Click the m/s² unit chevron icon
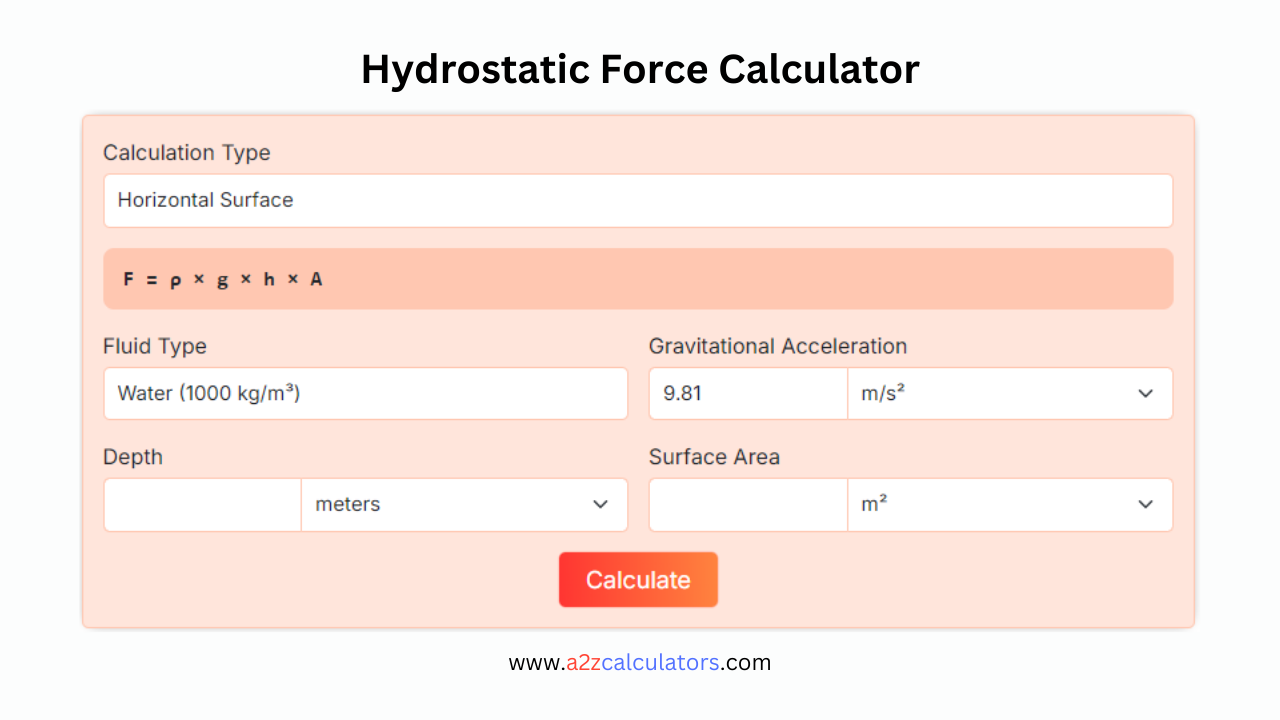1280x720 pixels. (x=1145, y=393)
